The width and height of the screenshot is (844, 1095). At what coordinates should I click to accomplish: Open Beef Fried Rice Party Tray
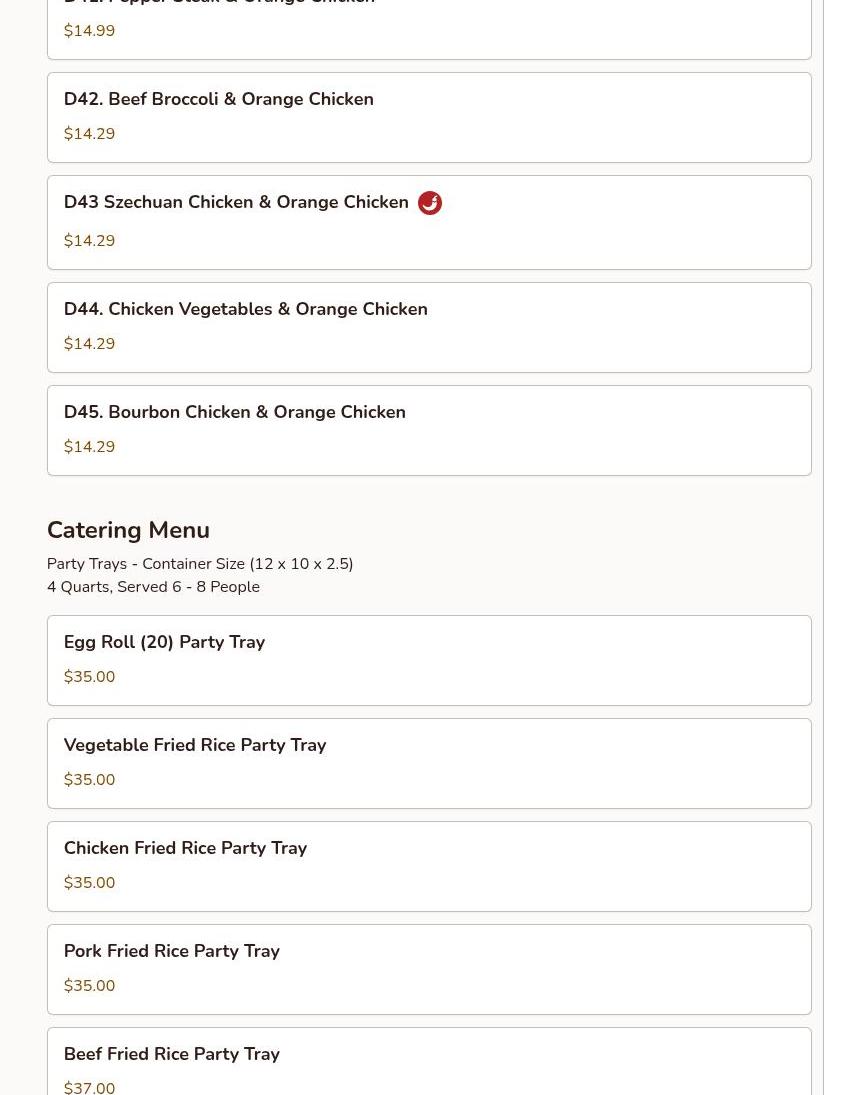pyautogui.click(x=429, y=1061)
